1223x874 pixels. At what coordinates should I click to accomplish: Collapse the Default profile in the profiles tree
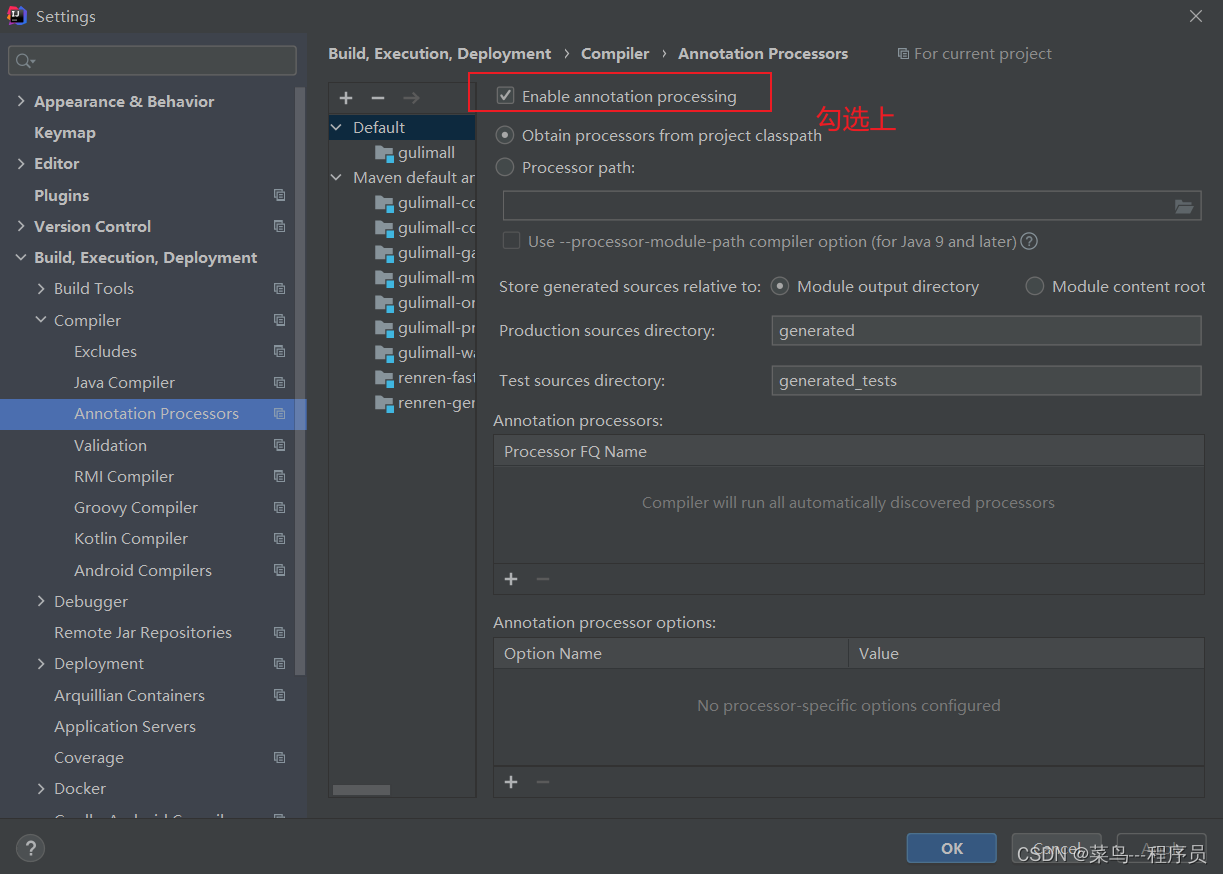335,128
